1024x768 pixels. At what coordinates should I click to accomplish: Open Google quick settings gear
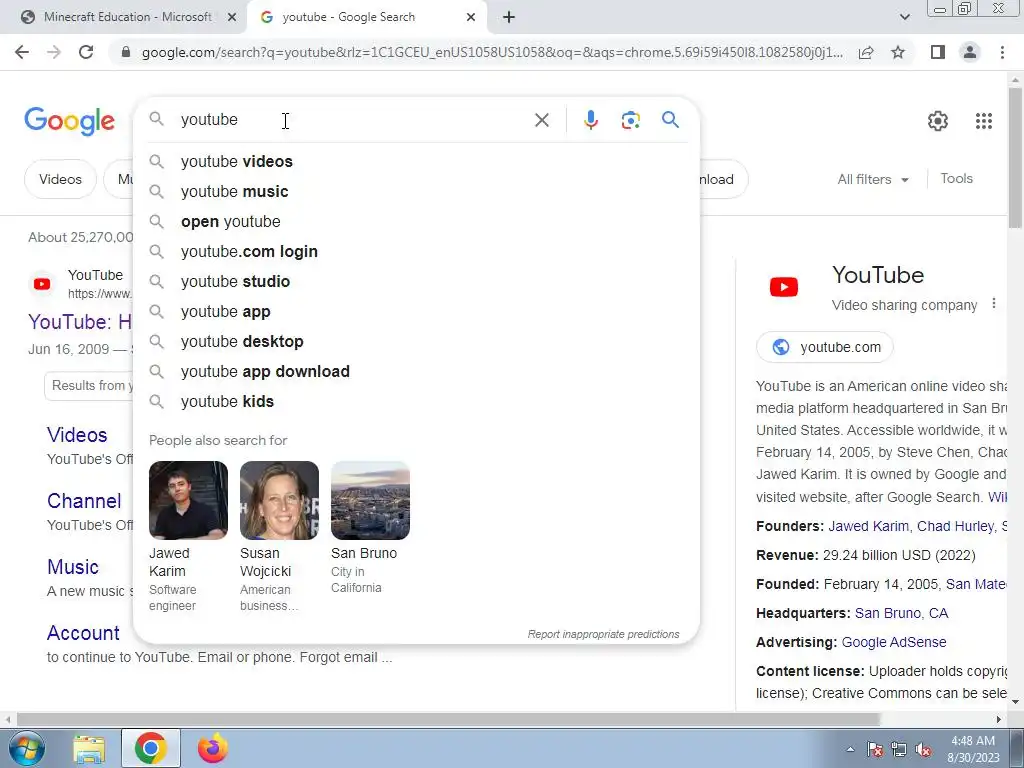pos(938,121)
